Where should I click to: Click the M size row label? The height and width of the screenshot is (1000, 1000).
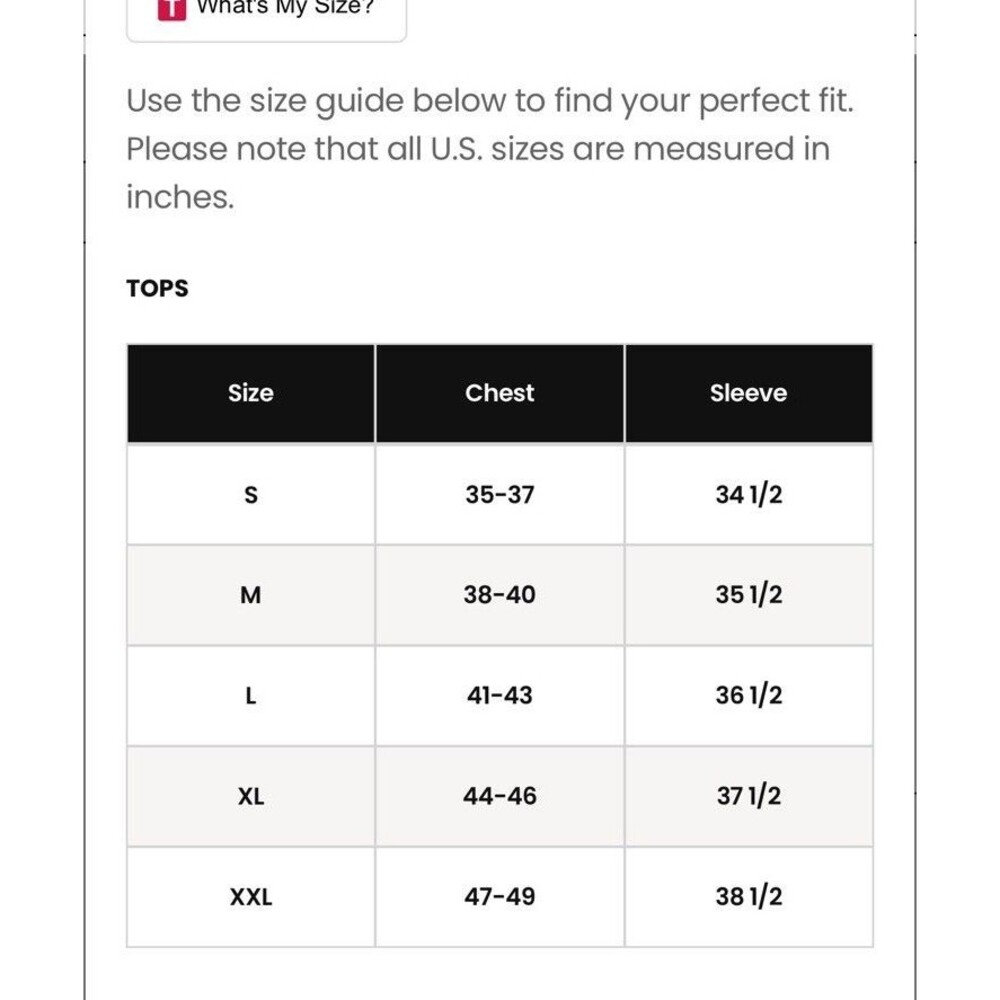tap(251, 594)
